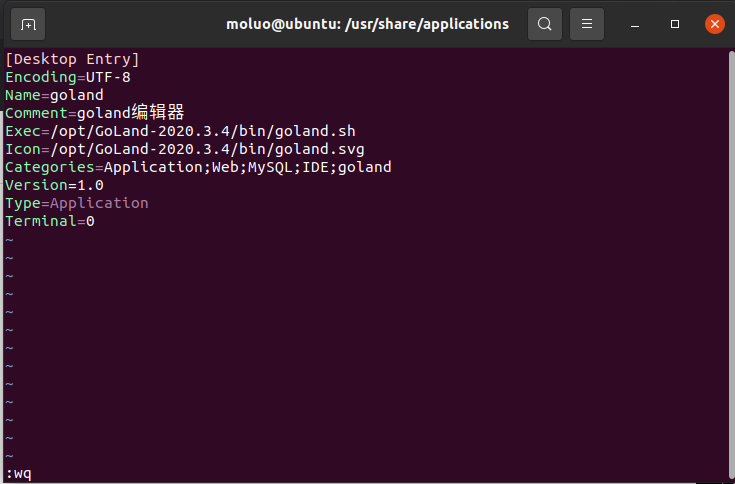Image resolution: width=735 pixels, height=484 pixels.
Task: Click the Version=1.0 line
Action: coord(54,185)
